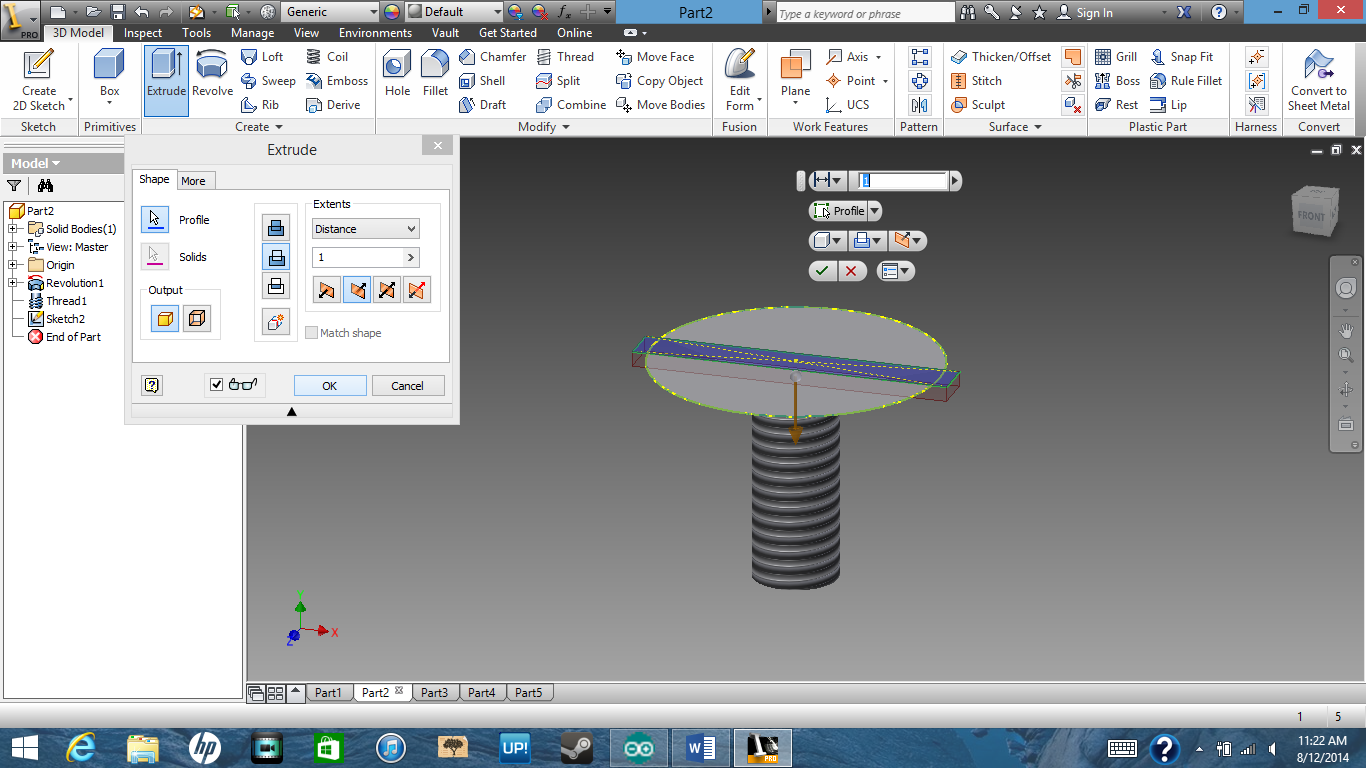This screenshot has height=768, width=1366.
Task: Enable the Match shape checkbox
Action: click(312, 332)
